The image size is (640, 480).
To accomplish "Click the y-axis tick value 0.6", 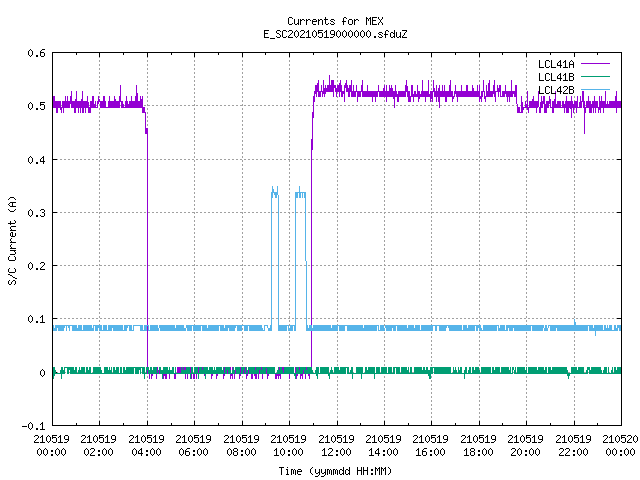I will (36, 53).
